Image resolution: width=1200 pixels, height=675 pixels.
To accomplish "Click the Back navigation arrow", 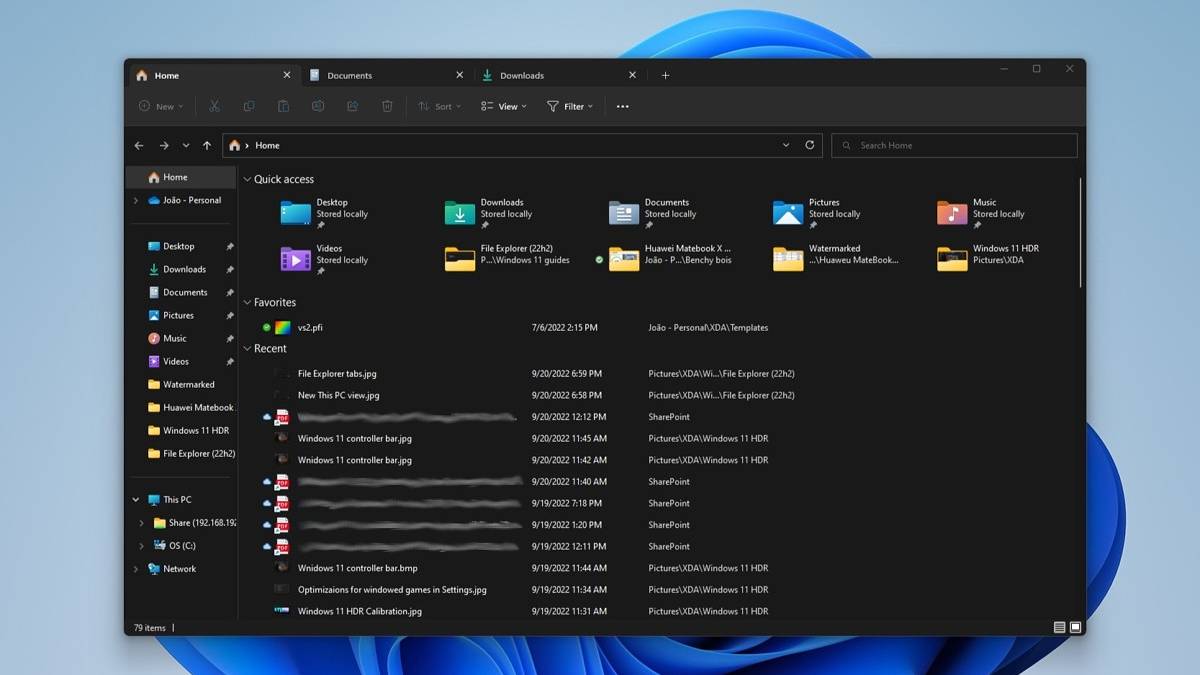I will point(139,144).
